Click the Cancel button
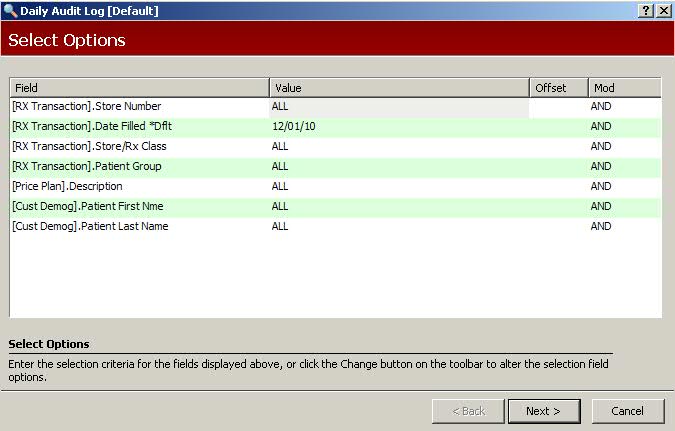This screenshot has width=675, height=431. 628,411
